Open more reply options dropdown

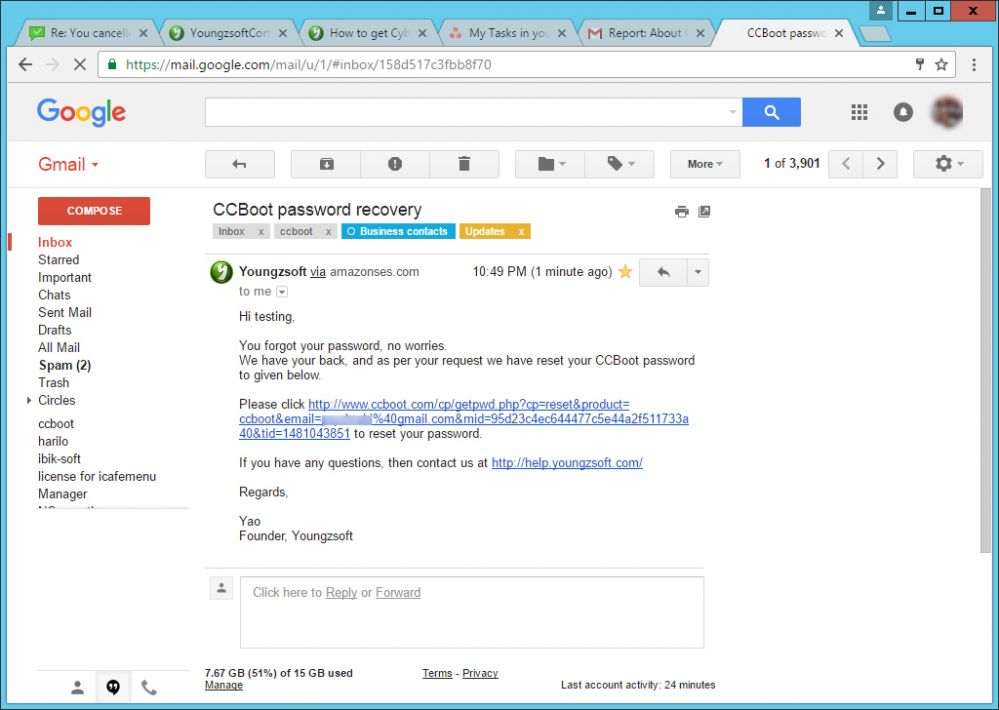[x=698, y=272]
